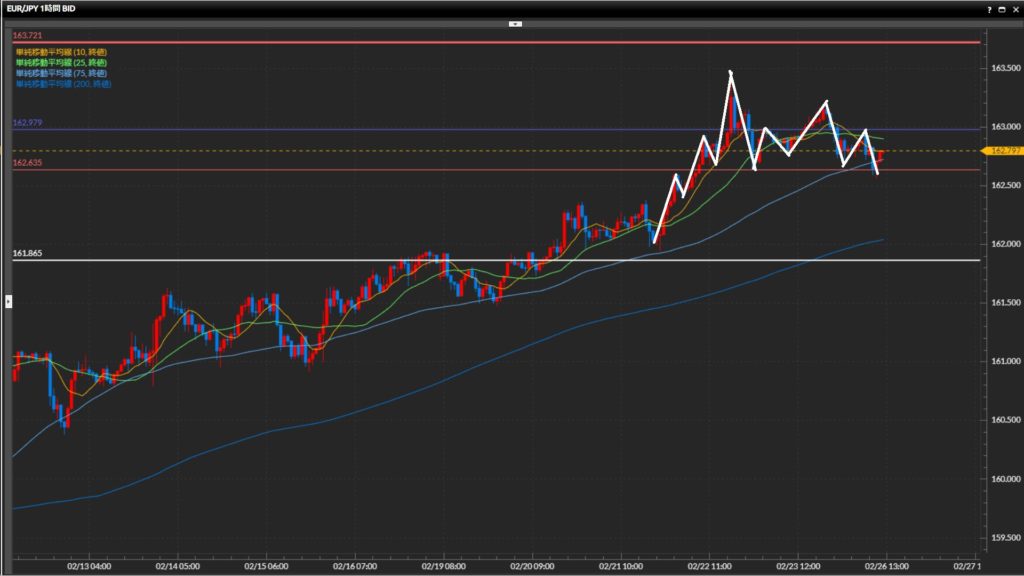Image resolution: width=1024 pixels, height=576 pixels.
Task: Select the red 163.721 horizontal line
Action: pos(500,42)
